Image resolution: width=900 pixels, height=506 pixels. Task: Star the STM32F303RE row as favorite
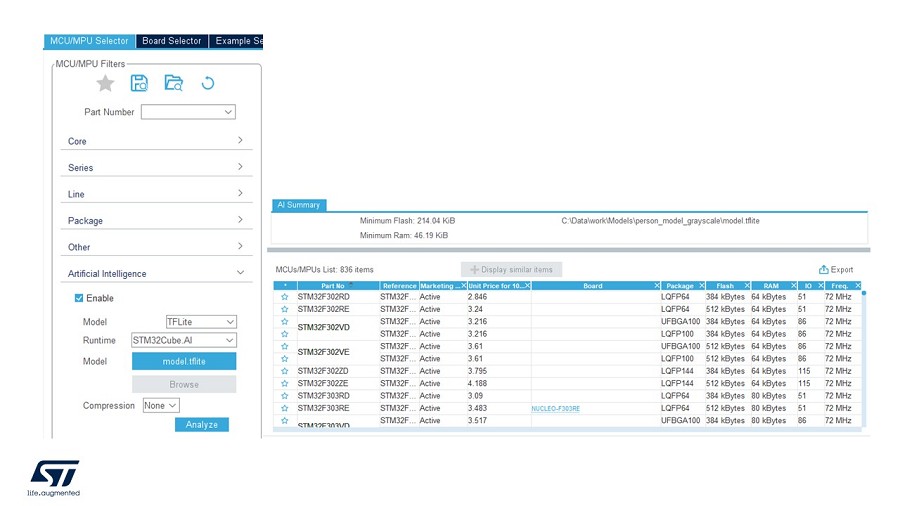(285, 408)
